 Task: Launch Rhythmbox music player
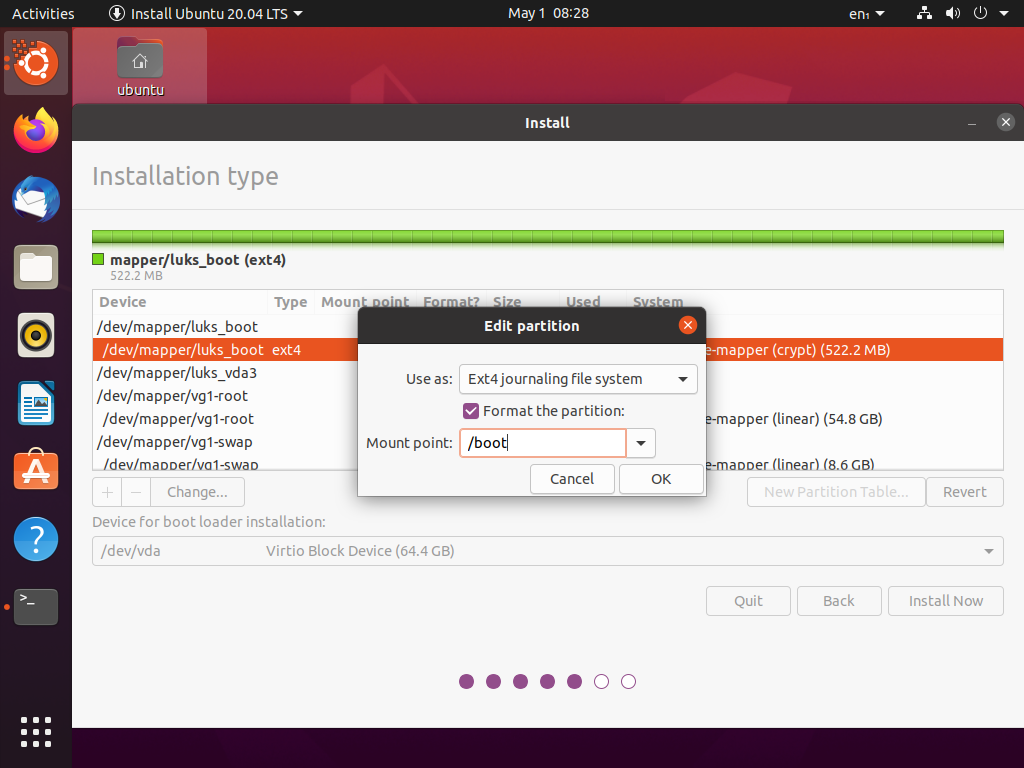(x=36, y=335)
